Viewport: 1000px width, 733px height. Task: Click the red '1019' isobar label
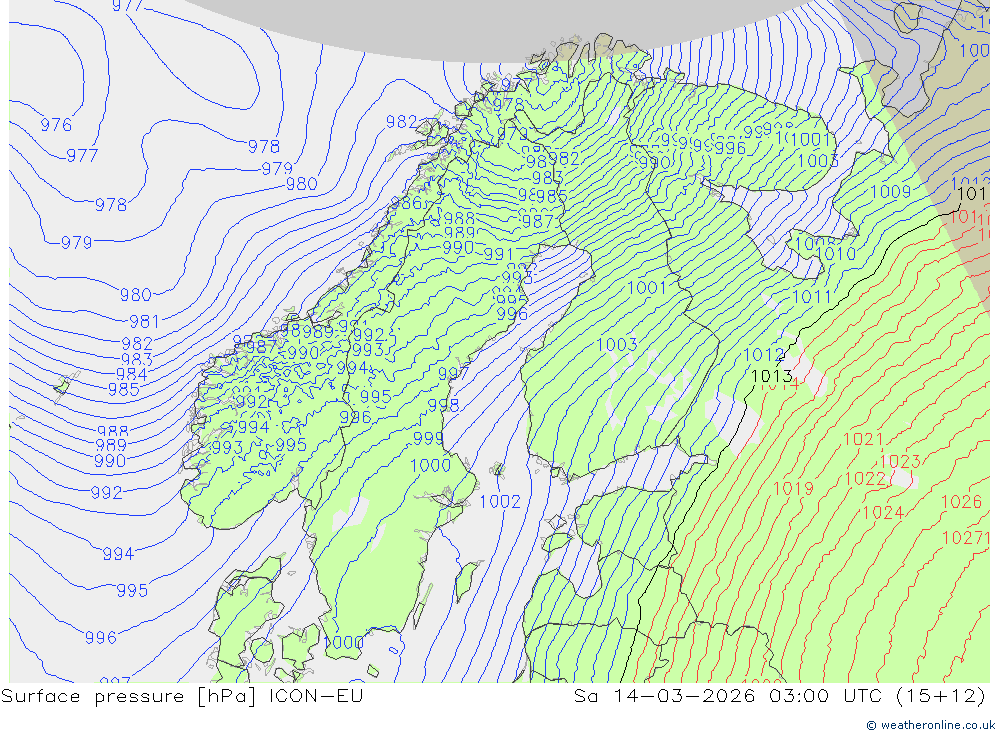[793, 489]
